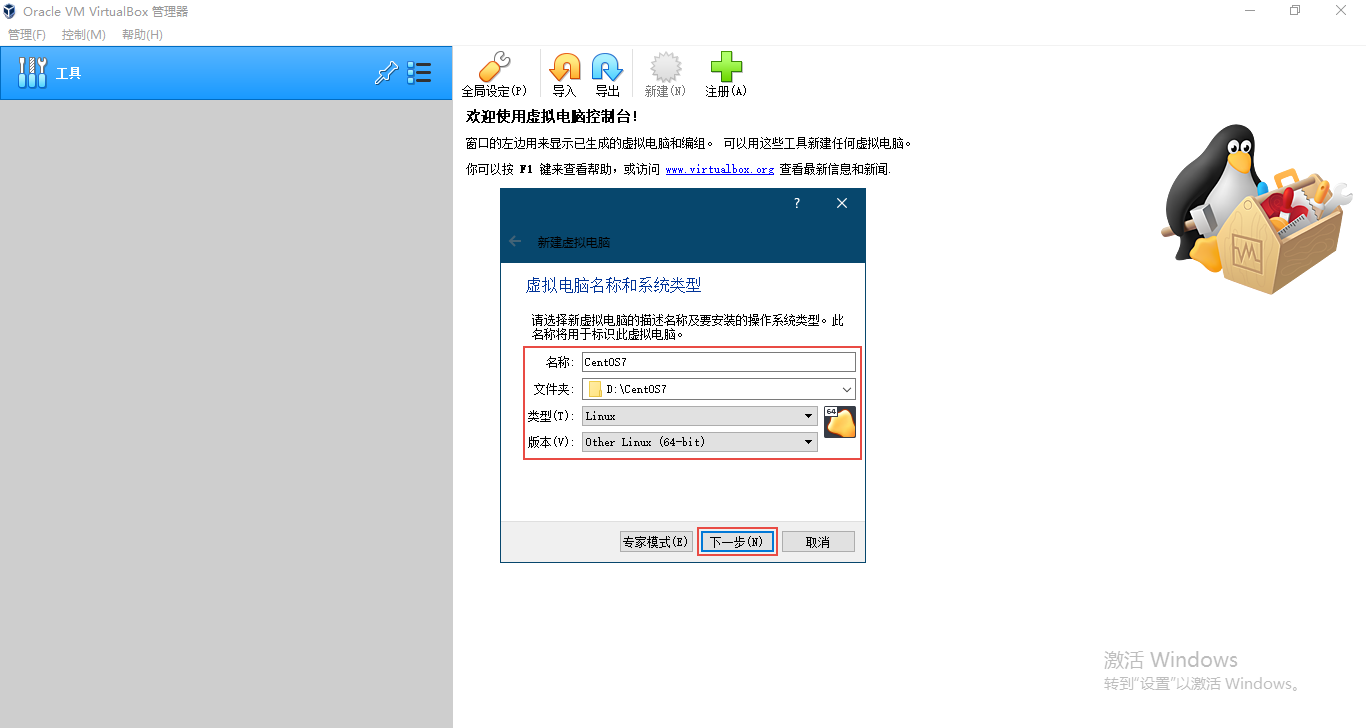
Task: Close the New Virtual Machine dialog
Action: click(x=842, y=203)
